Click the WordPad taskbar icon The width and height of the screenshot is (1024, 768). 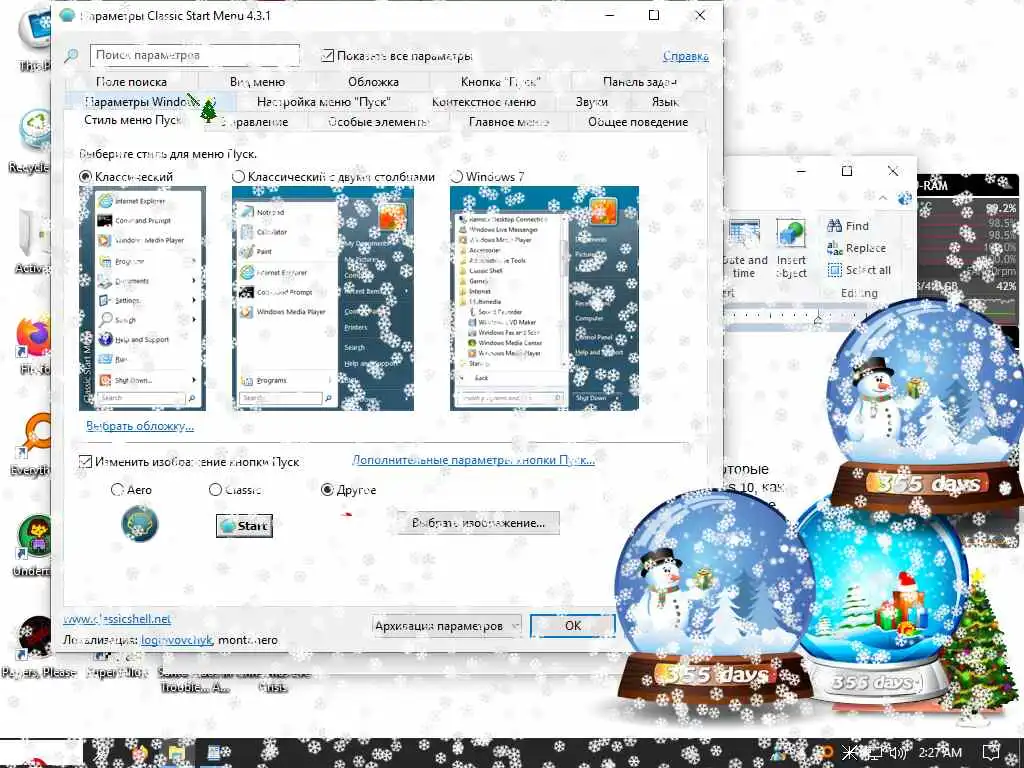(214, 754)
